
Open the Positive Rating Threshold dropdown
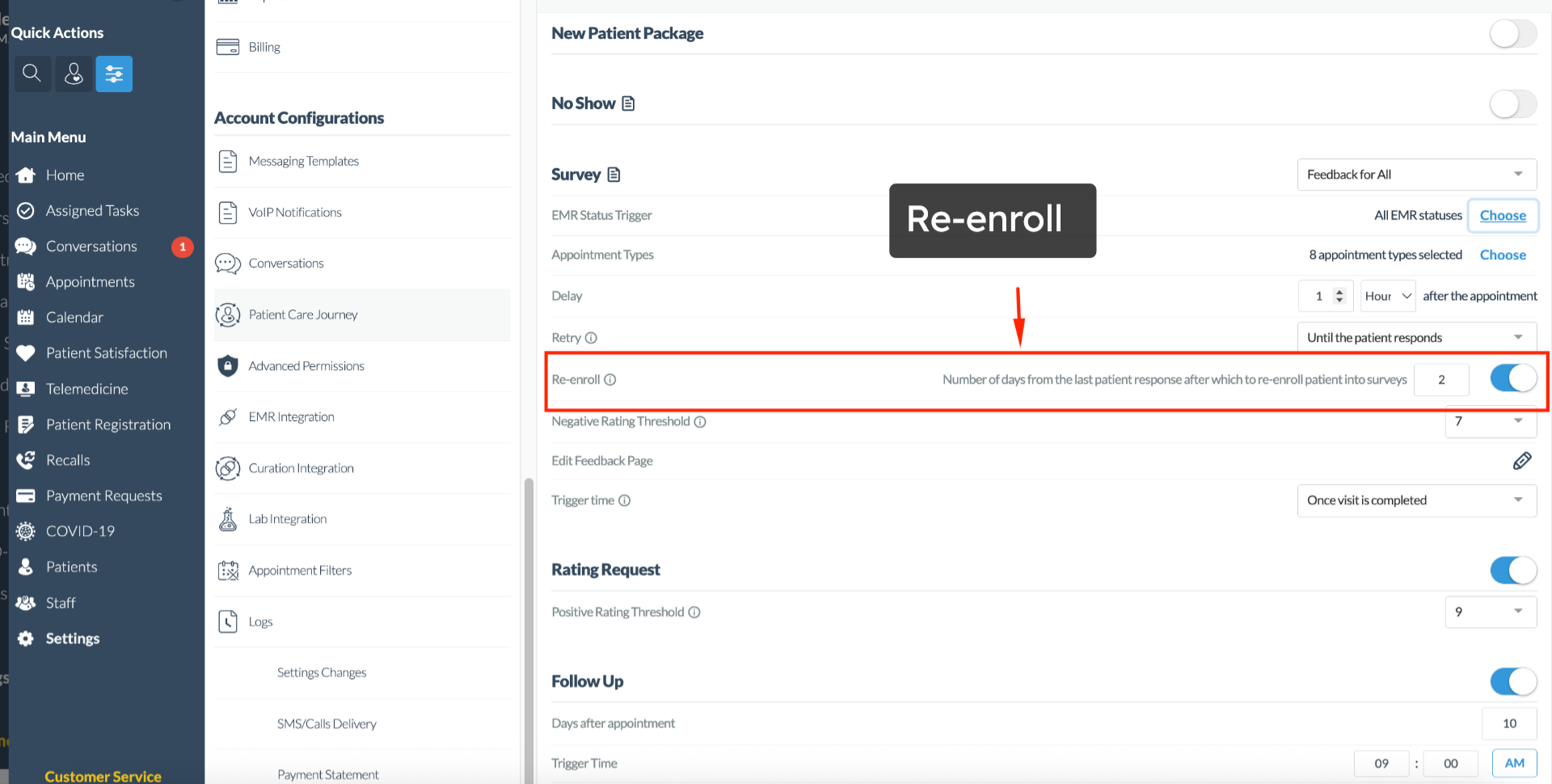pos(1491,612)
